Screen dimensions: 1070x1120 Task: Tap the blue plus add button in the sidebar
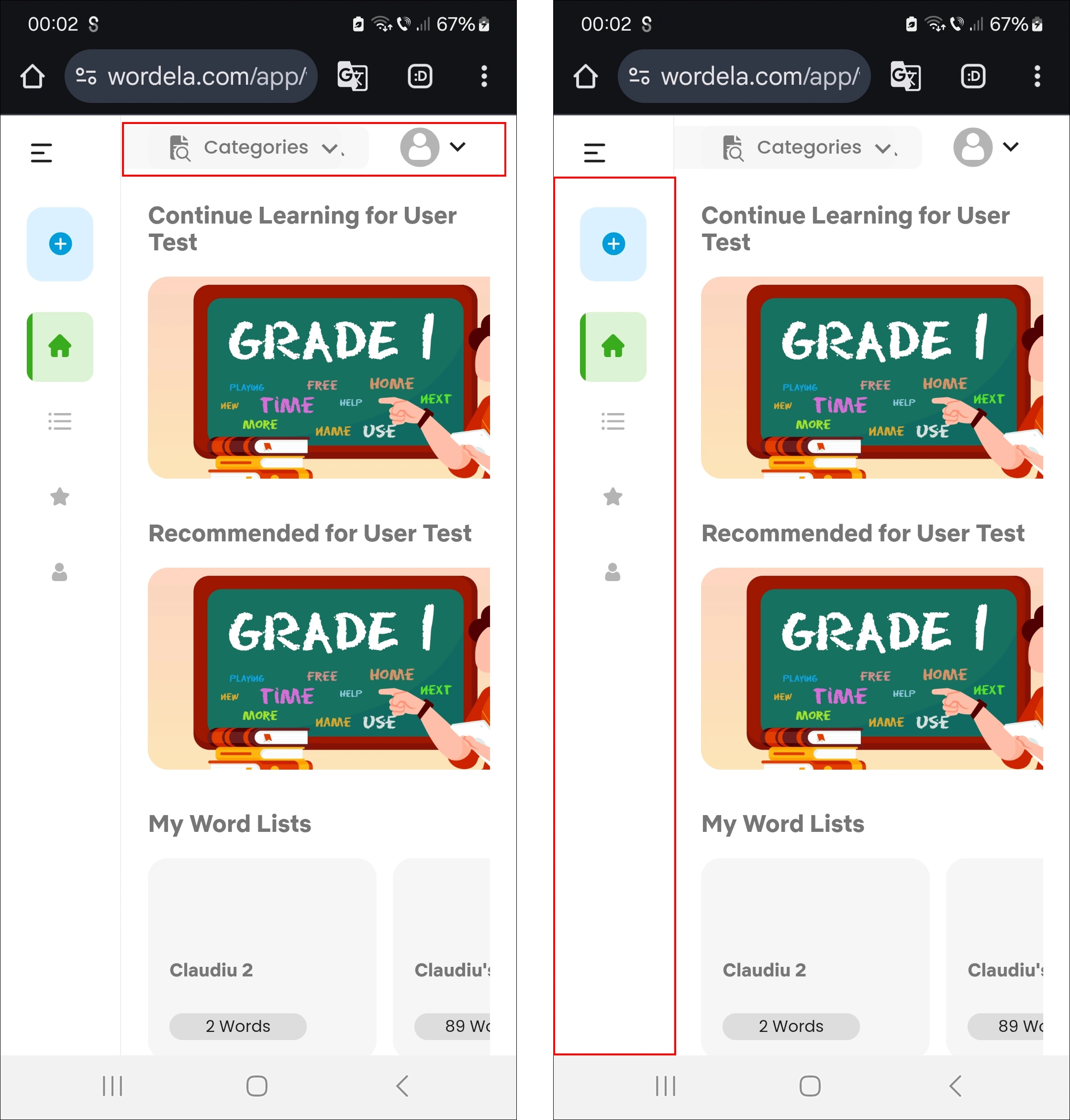point(60,244)
